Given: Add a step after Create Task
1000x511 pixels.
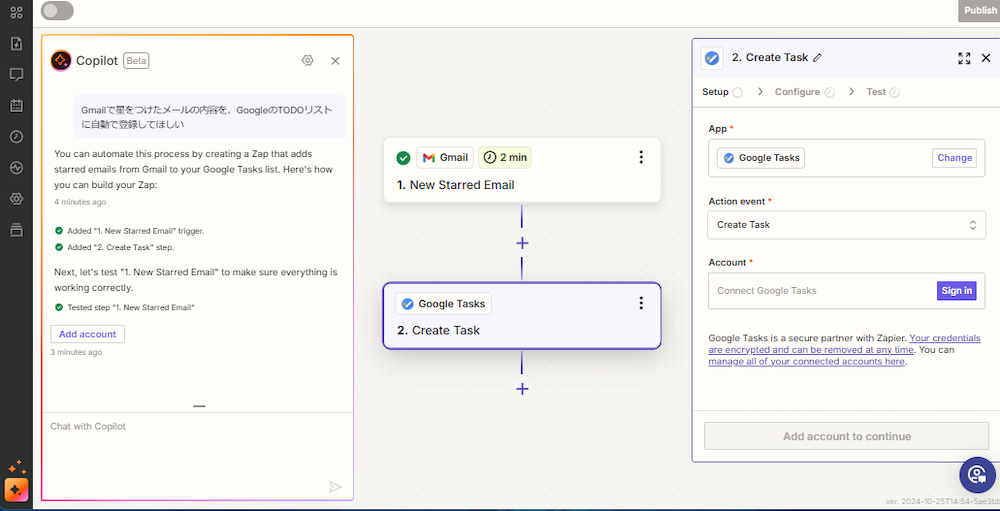Looking at the screenshot, I should coord(522,389).
